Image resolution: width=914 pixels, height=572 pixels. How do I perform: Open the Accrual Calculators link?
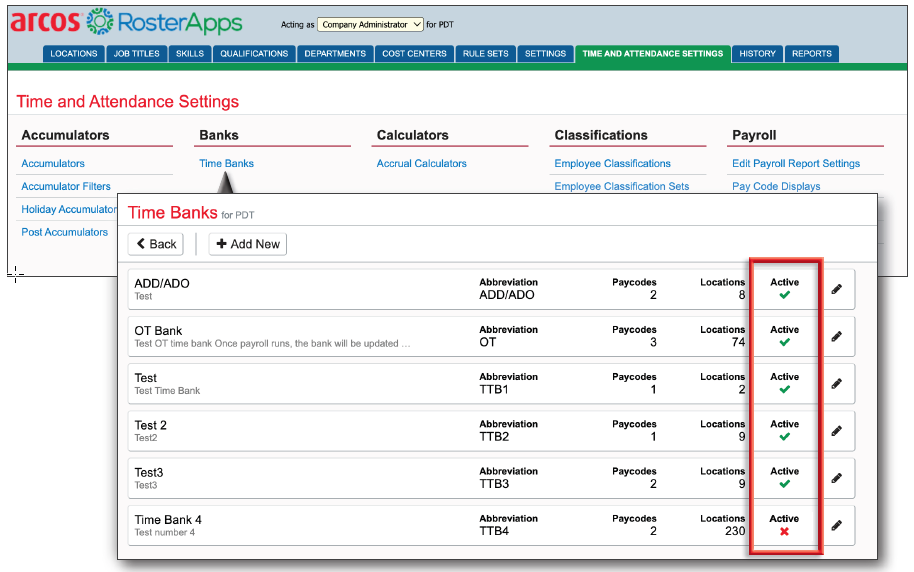tap(421, 163)
